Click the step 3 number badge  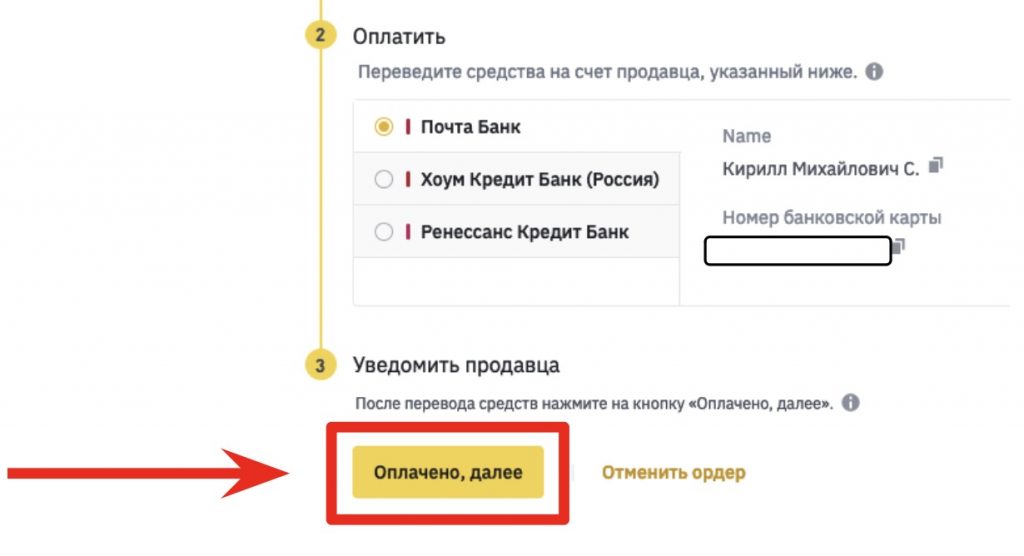click(x=320, y=366)
